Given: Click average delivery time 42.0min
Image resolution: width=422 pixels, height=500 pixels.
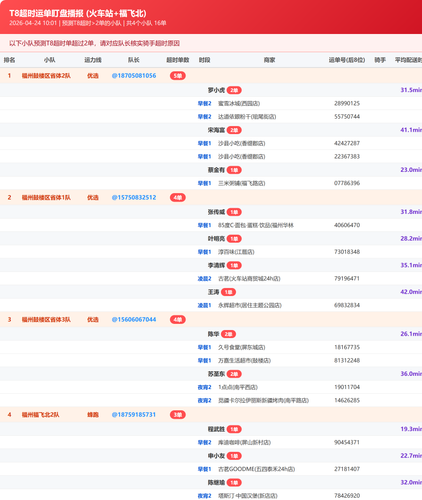Looking at the screenshot, I should tap(411, 292).
